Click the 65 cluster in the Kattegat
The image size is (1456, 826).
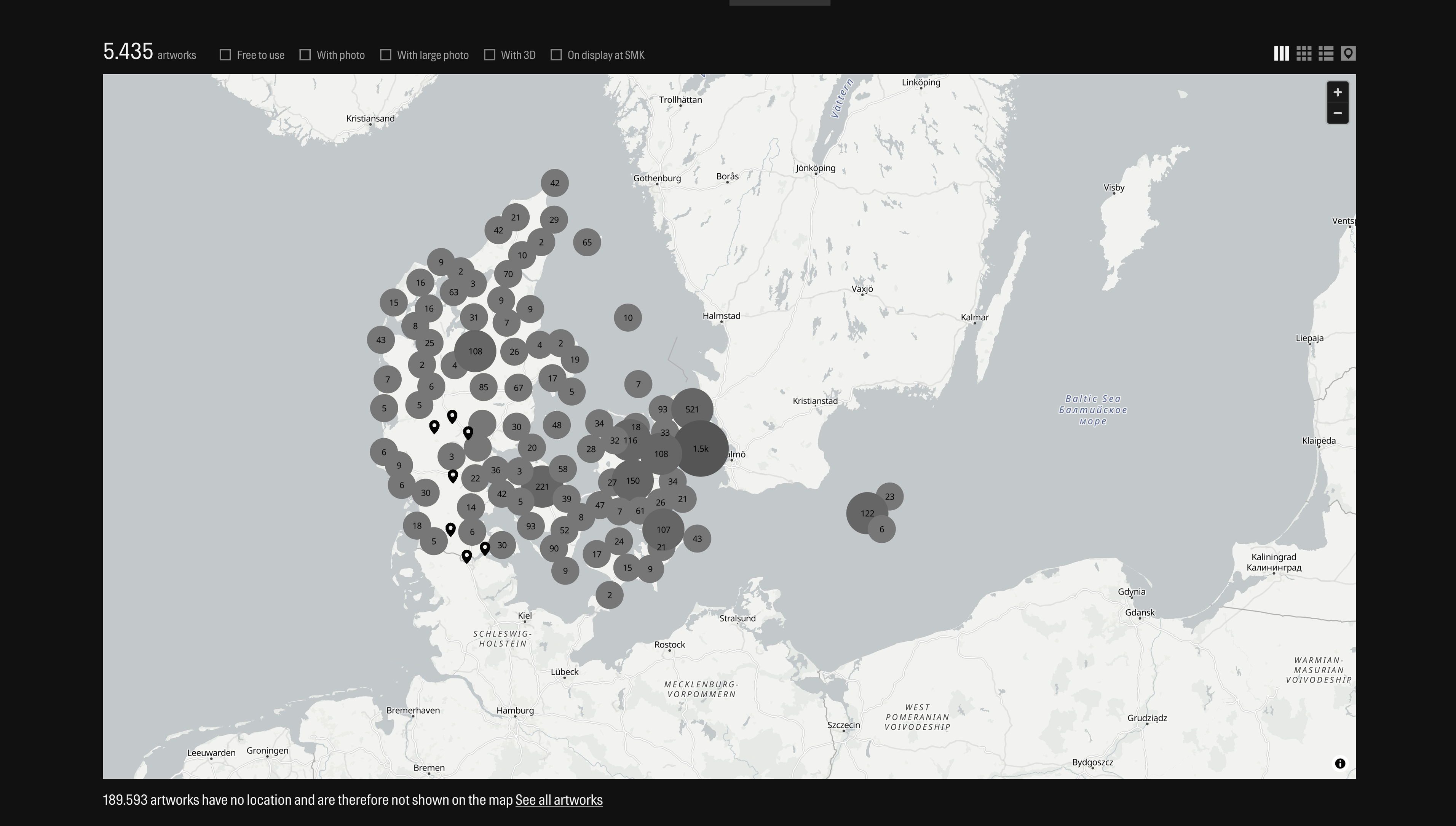tap(586, 242)
